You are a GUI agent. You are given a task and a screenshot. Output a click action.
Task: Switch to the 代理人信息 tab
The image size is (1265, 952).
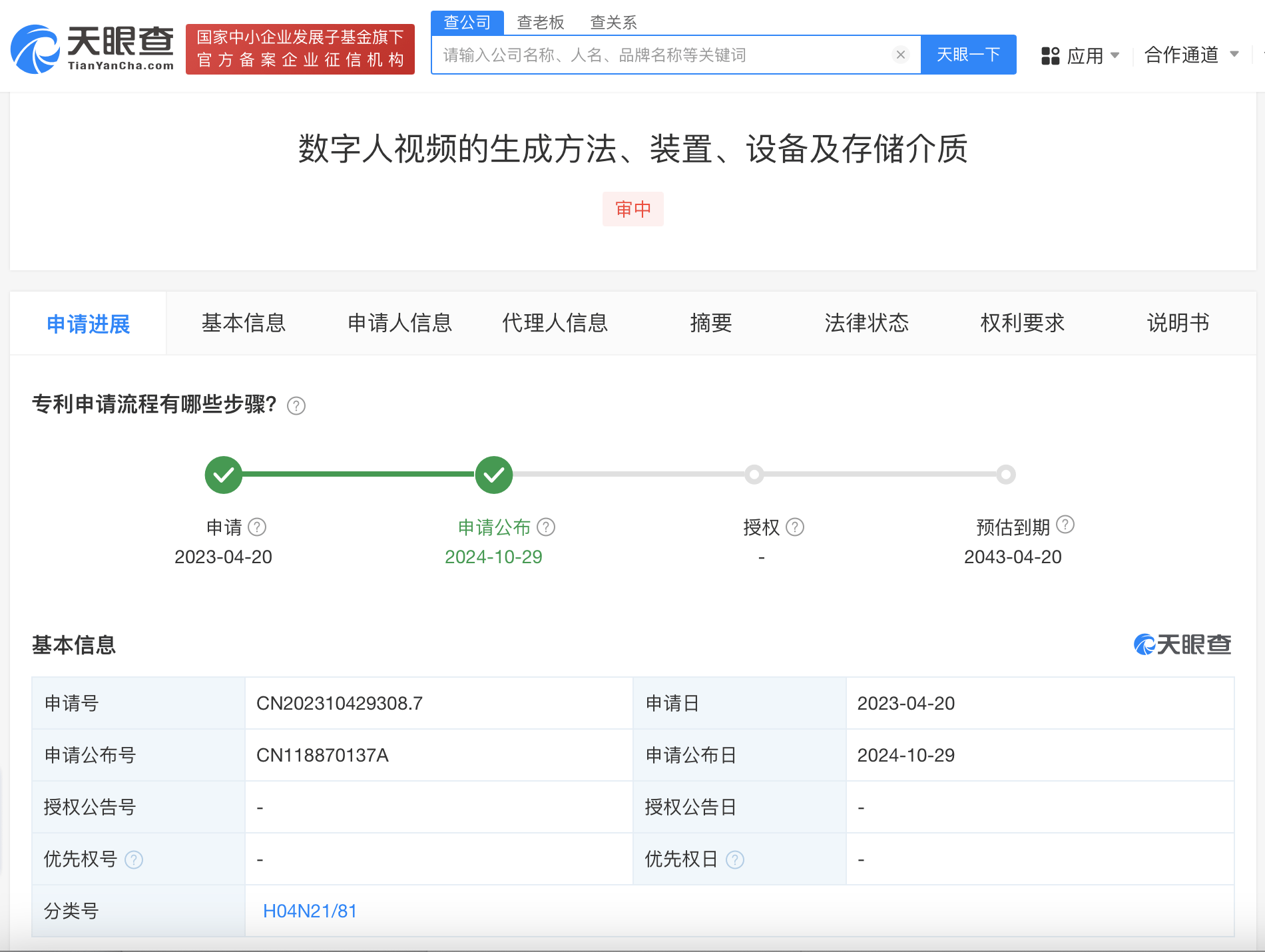point(555,323)
